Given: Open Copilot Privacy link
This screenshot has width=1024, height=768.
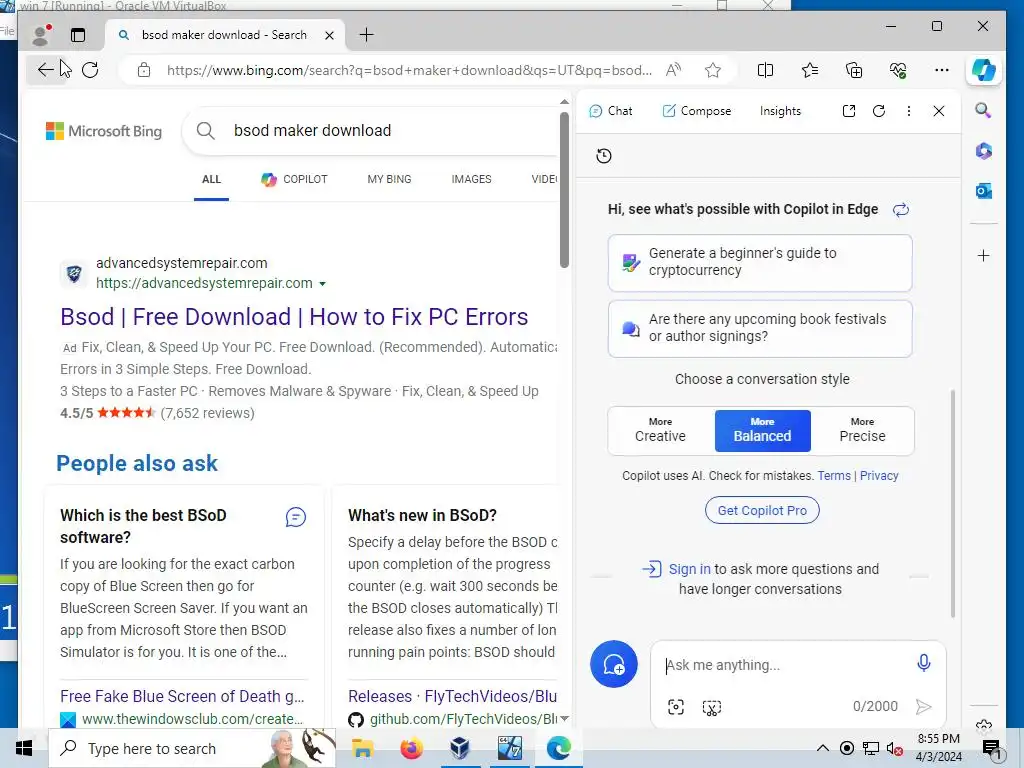Looking at the screenshot, I should pyautogui.click(x=879, y=475).
